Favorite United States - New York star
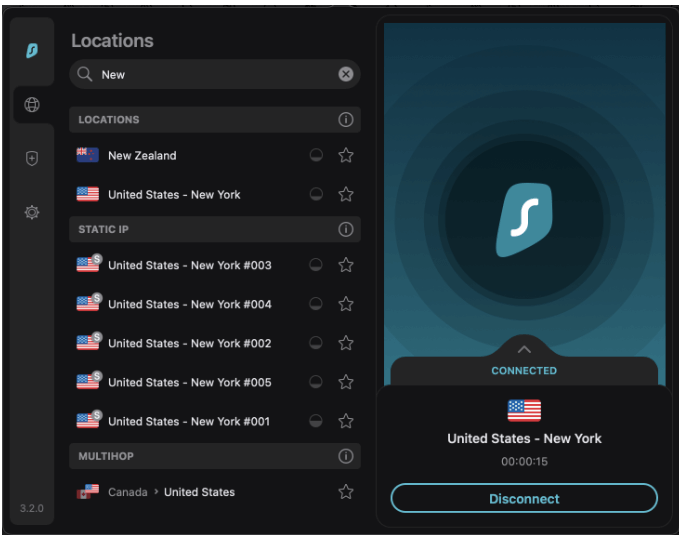 (x=346, y=194)
